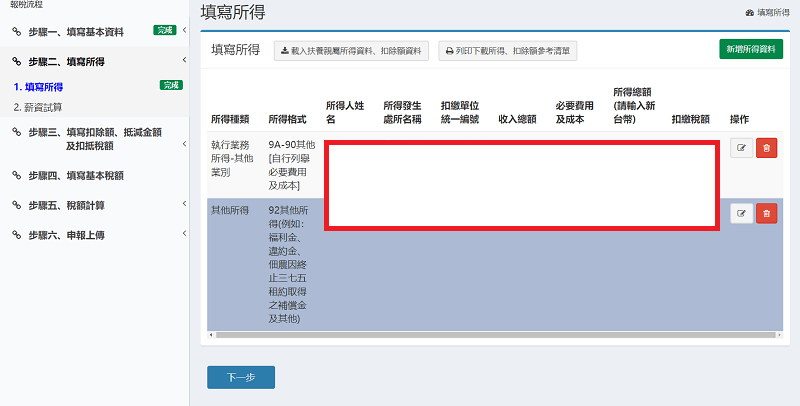800x406 pixels.
Task: Click the 填寫所得 breadcrumb at top right
Action: point(767,13)
